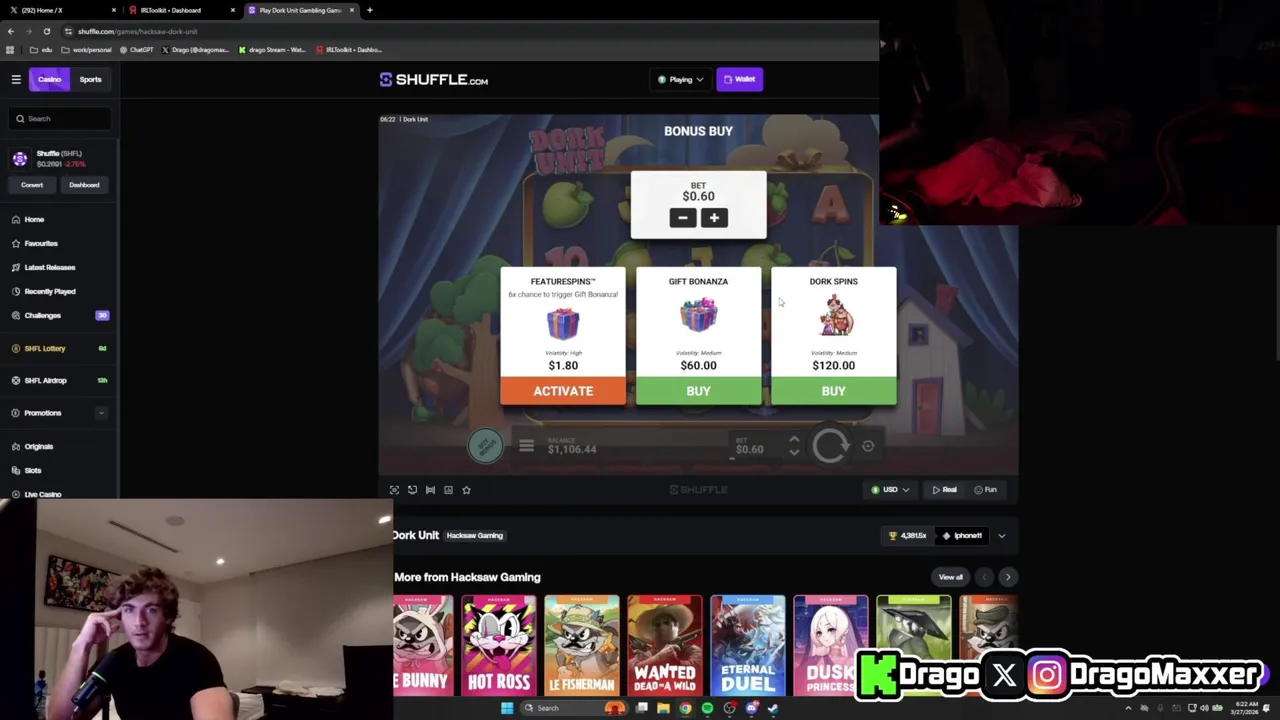Screen dimensions: 1280x720
Task: Open the SHFL Dashboard button
Action: pos(84,184)
